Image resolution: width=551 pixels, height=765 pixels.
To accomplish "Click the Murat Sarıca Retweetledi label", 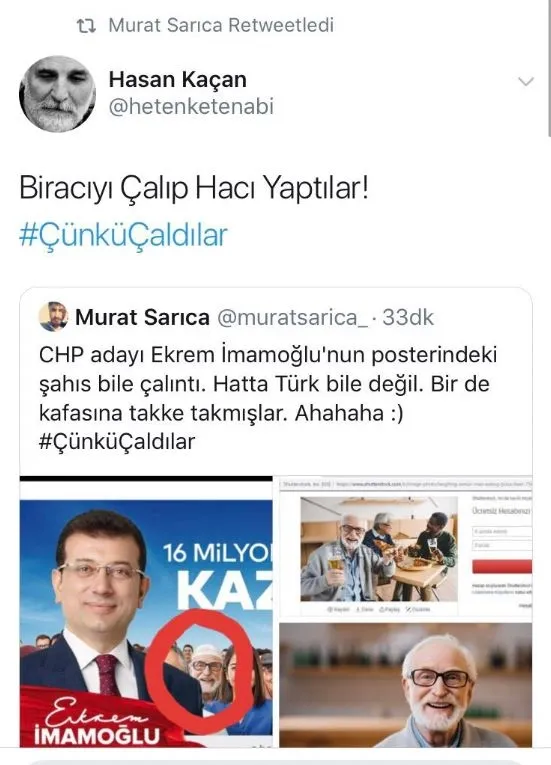I will [221, 25].
